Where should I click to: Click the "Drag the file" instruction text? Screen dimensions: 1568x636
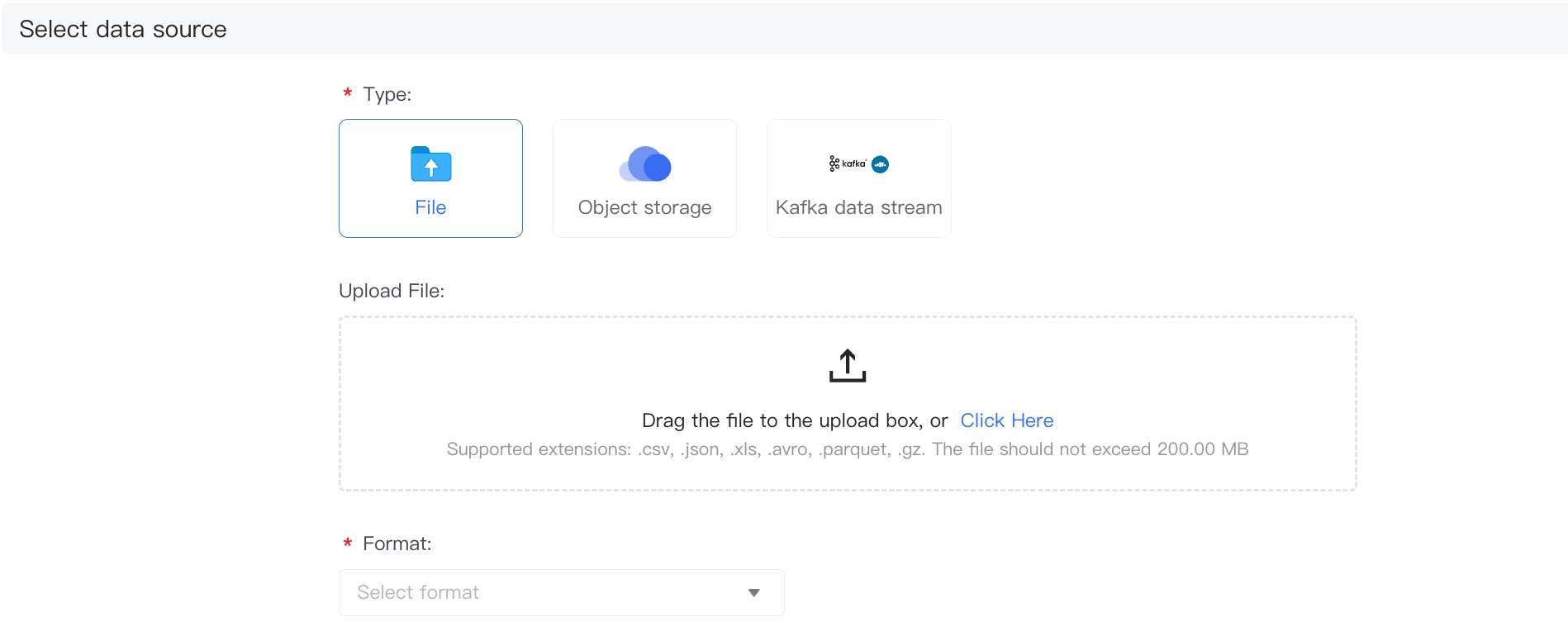(x=794, y=420)
